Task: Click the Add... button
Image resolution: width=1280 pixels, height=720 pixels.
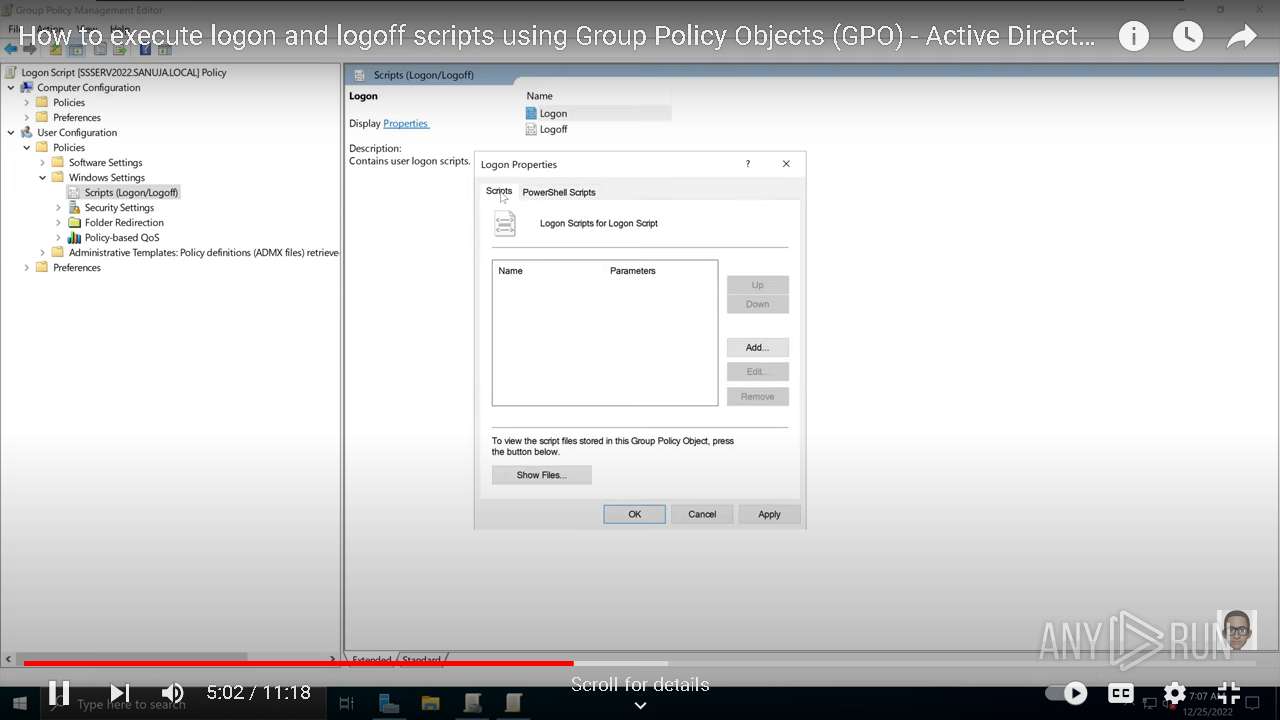Action: 758,347
